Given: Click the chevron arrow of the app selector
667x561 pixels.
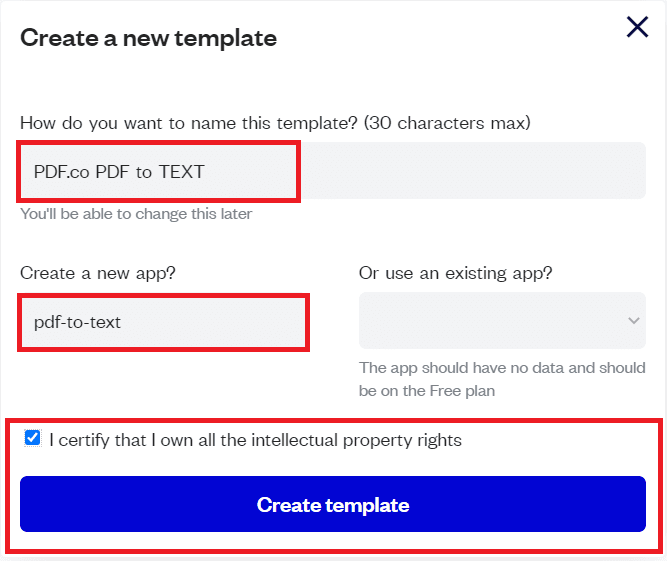Looking at the screenshot, I should click(633, 320).
